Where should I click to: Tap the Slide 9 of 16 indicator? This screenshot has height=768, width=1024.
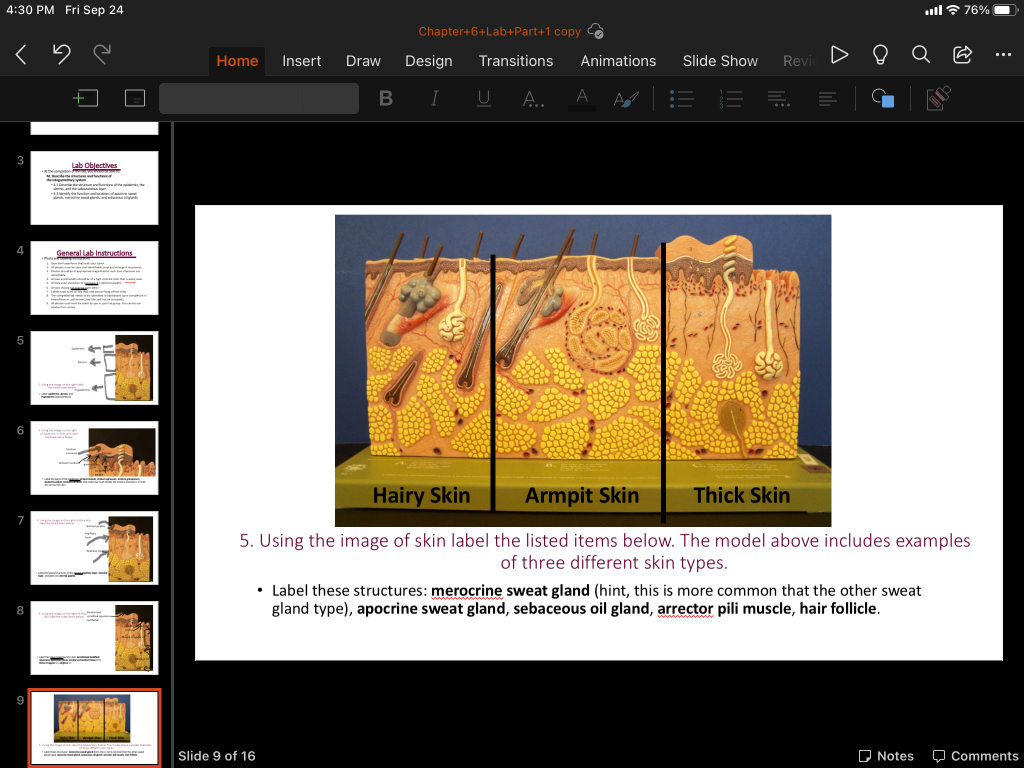(217, 756)
